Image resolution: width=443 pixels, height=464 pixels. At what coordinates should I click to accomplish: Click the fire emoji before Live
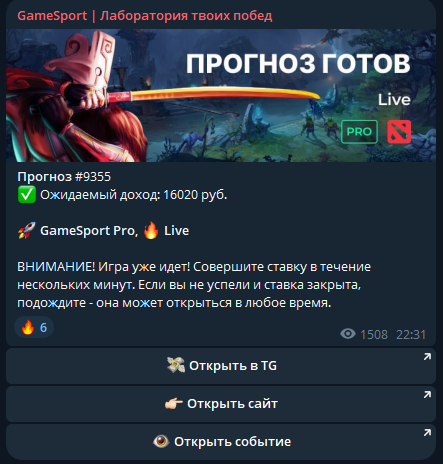(151, 231)
